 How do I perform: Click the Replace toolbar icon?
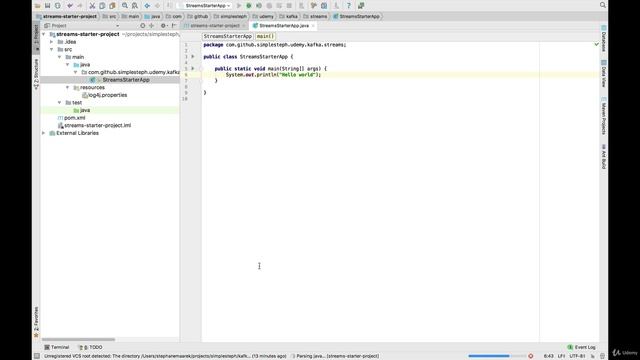click(x=135, y=6)
